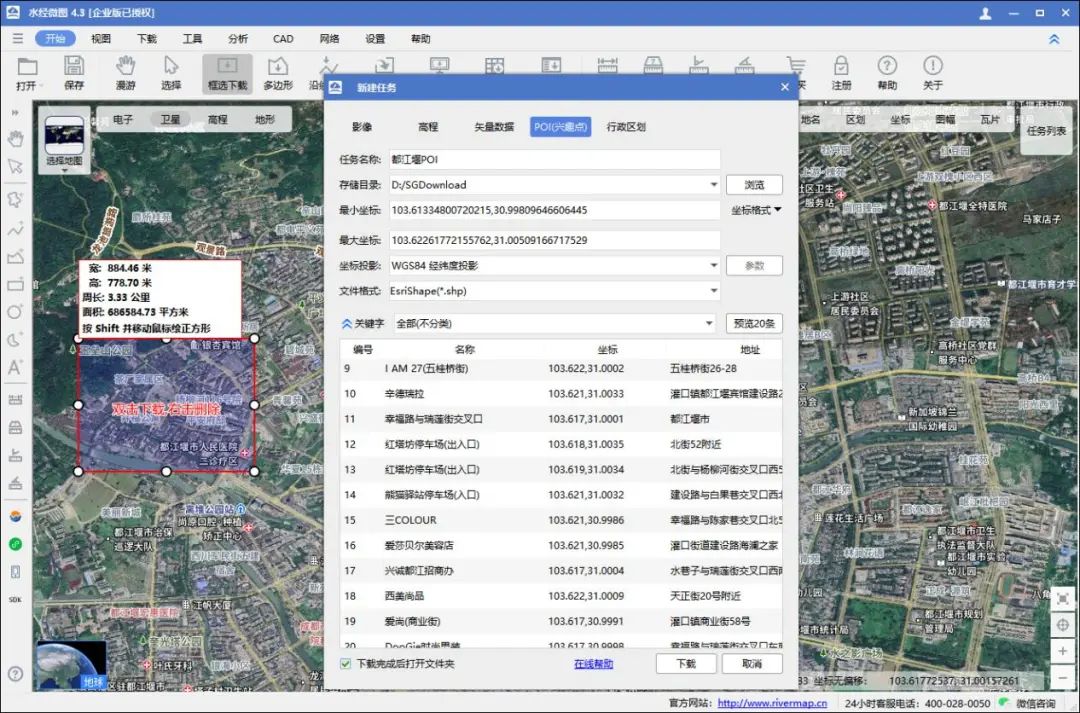Click the 打开 (Open) folder icon

28,67
